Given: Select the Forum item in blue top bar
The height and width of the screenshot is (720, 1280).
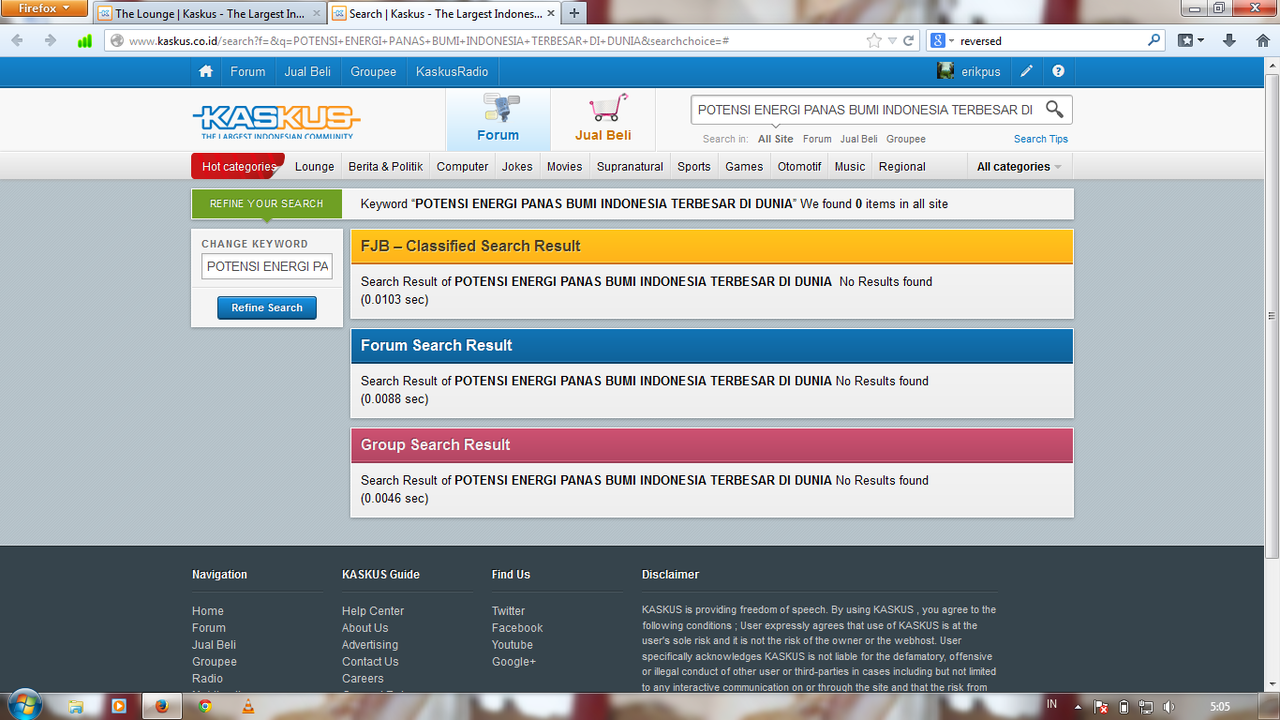Looking at the screenshot, I should tap(248, 72).
